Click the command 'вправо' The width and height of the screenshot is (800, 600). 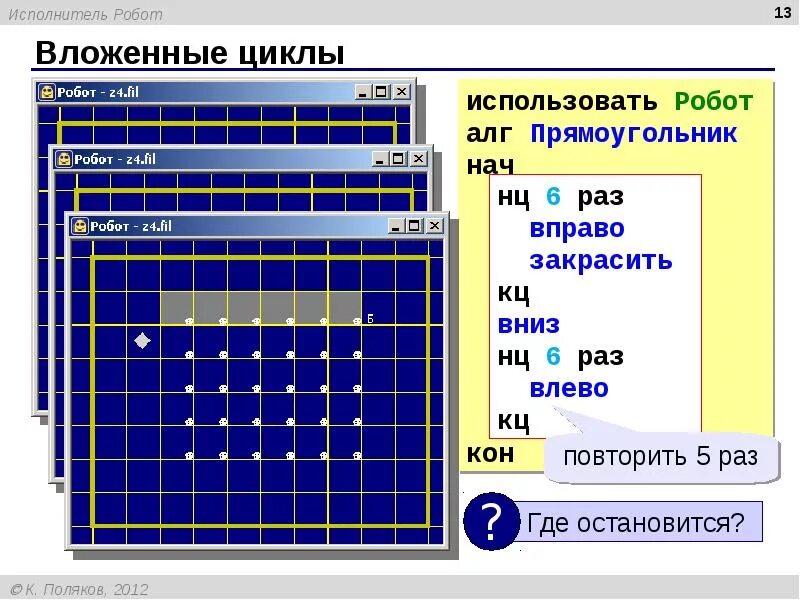pos(577,229)
